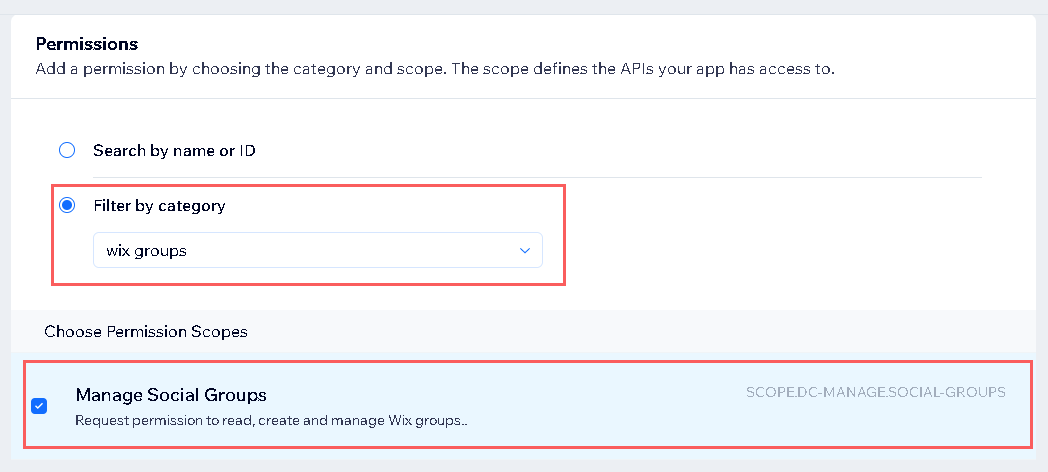Screen dimensions: 1048x472
Task: Click the 'Request permission to read' description
Action: (271, 420)
